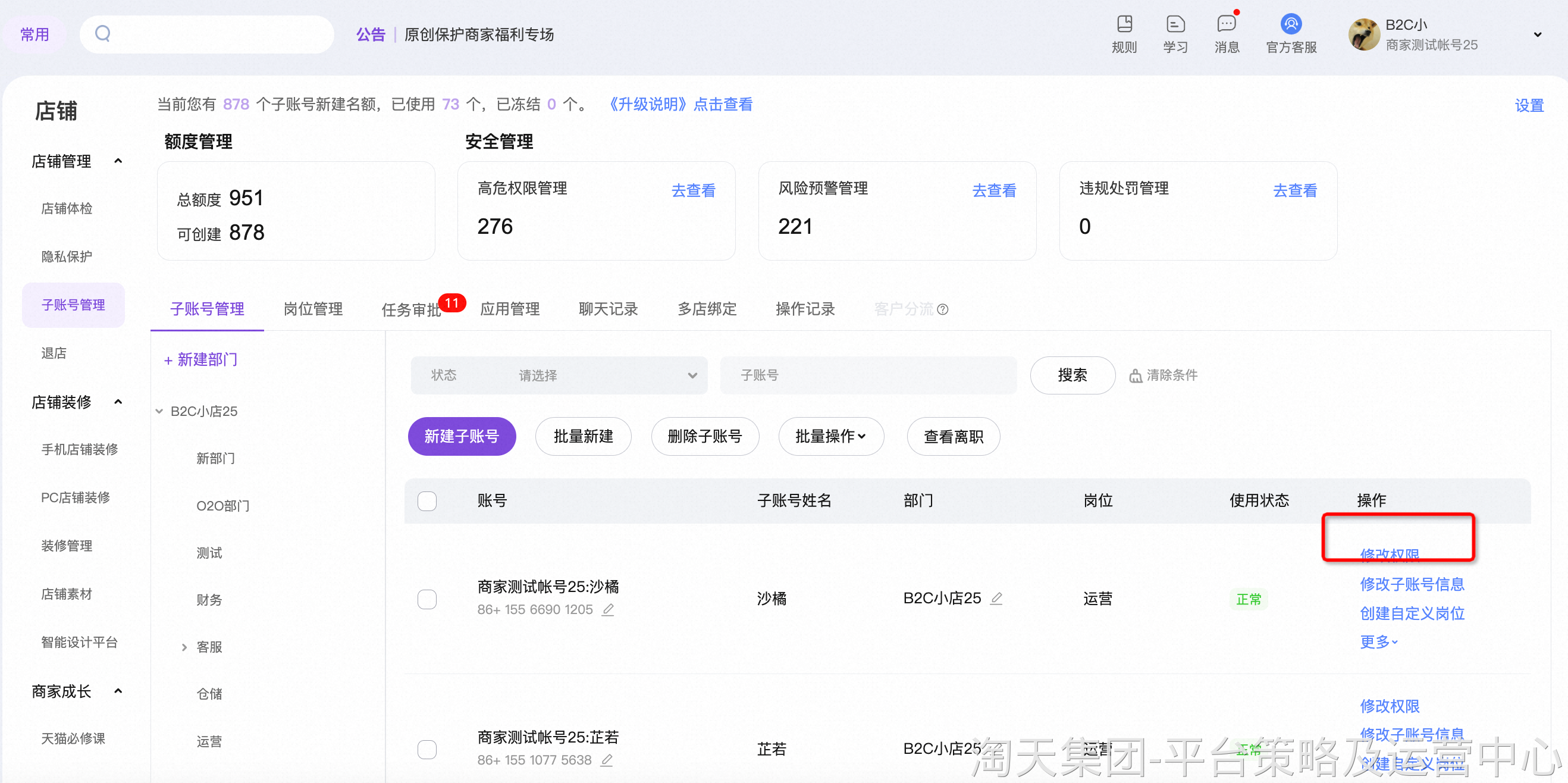Screen dimensions: 1568x783
Task: Open the 批量操作 dropdown button
Action: 831,436
